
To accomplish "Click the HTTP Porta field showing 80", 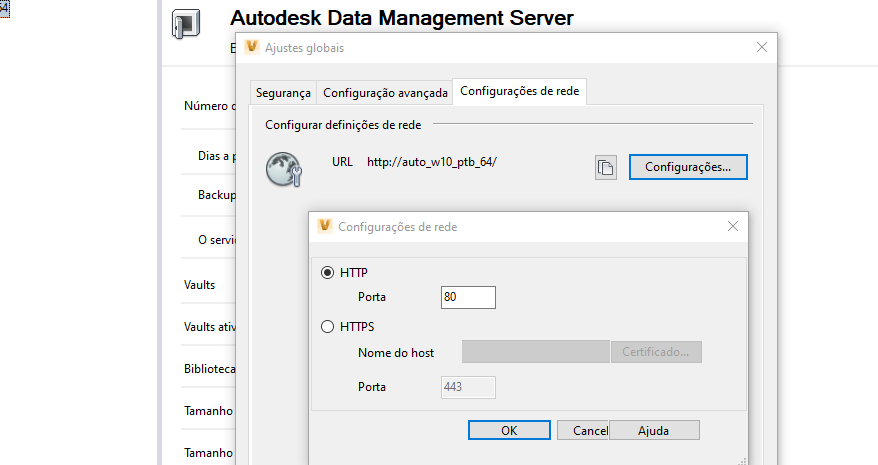I will [x=468, y=297].
